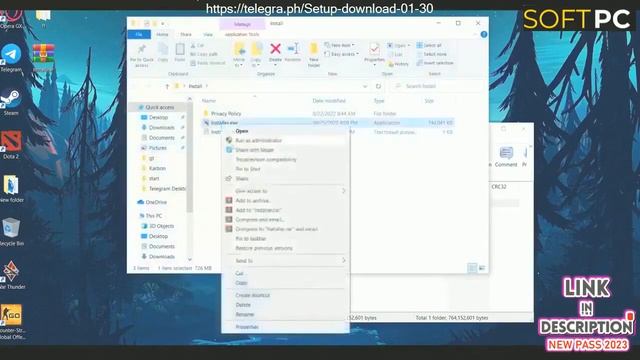Click the navigation pane scrollbar down arrow
This screenshot has height=360, width=640.
click(189, 259)
